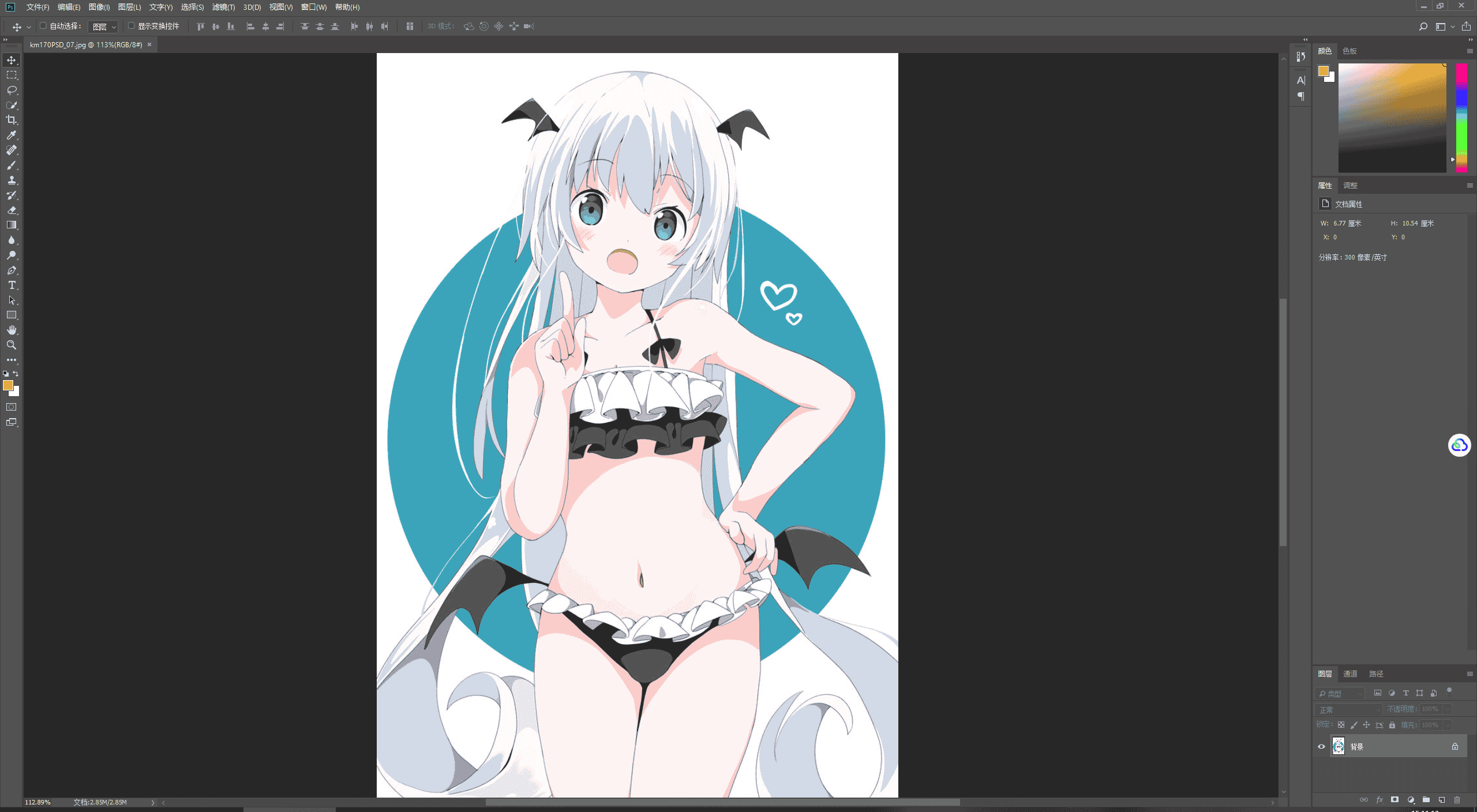Enable the 显示变换控件 checkbox
The image size is (1477, 812).
(131, 26)
